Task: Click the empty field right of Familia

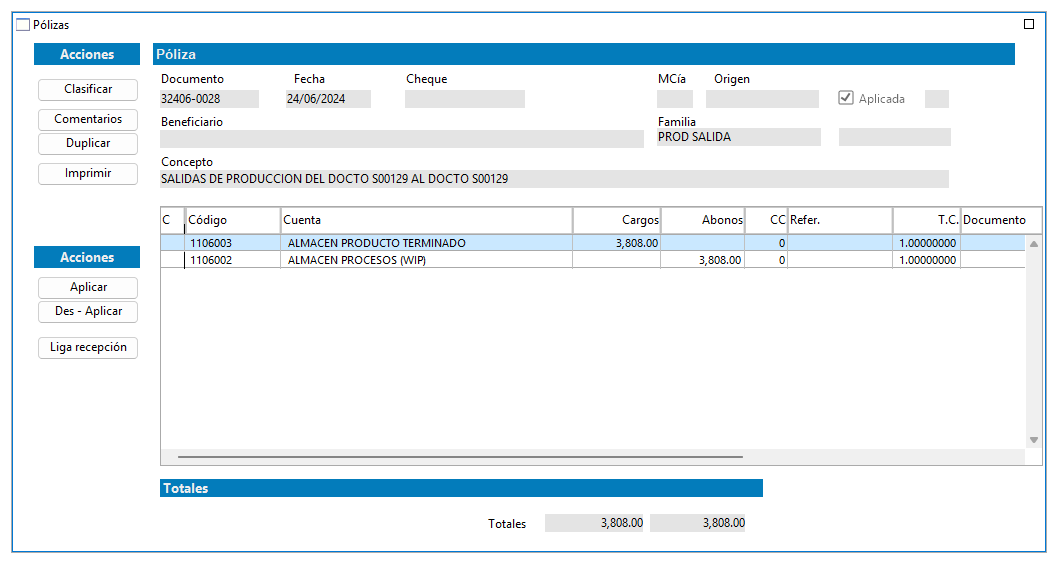Action: point(894,137)
